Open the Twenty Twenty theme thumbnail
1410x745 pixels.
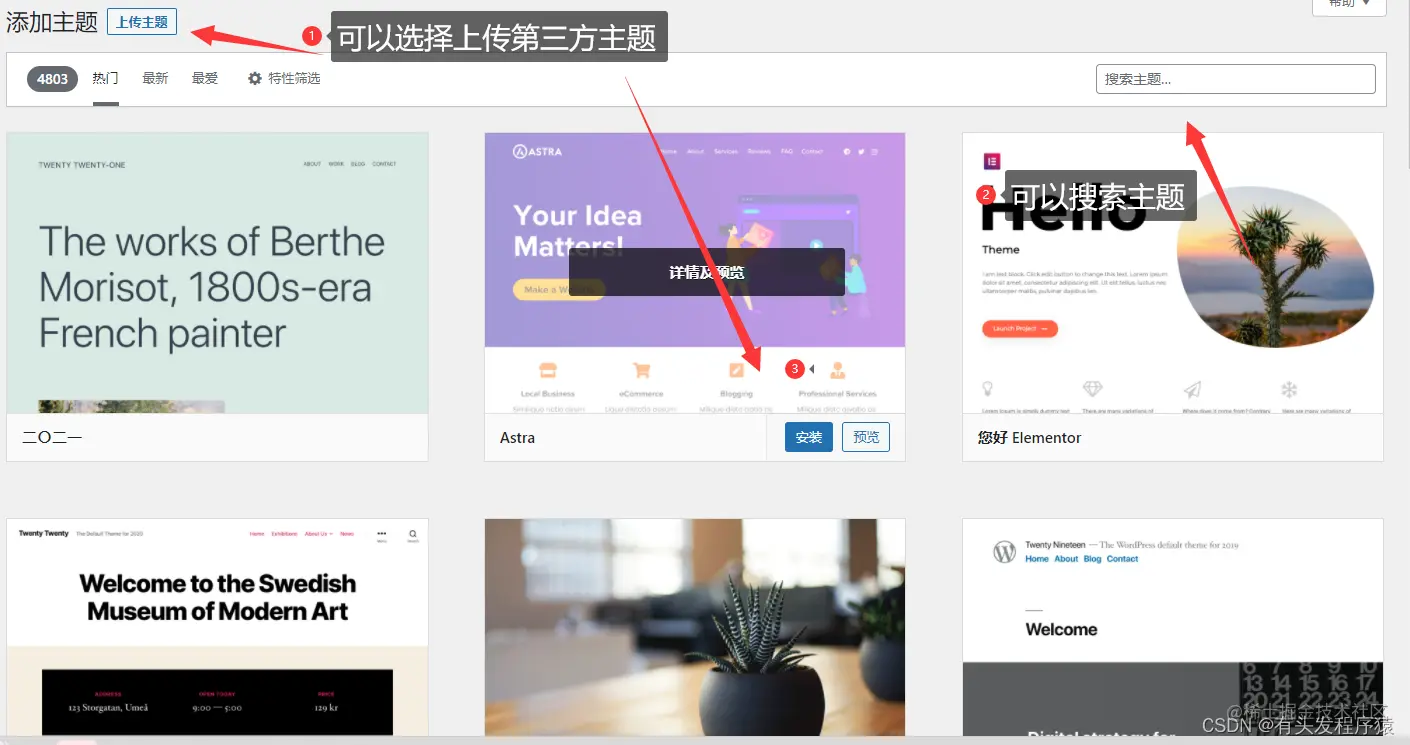tap(217, 628)
